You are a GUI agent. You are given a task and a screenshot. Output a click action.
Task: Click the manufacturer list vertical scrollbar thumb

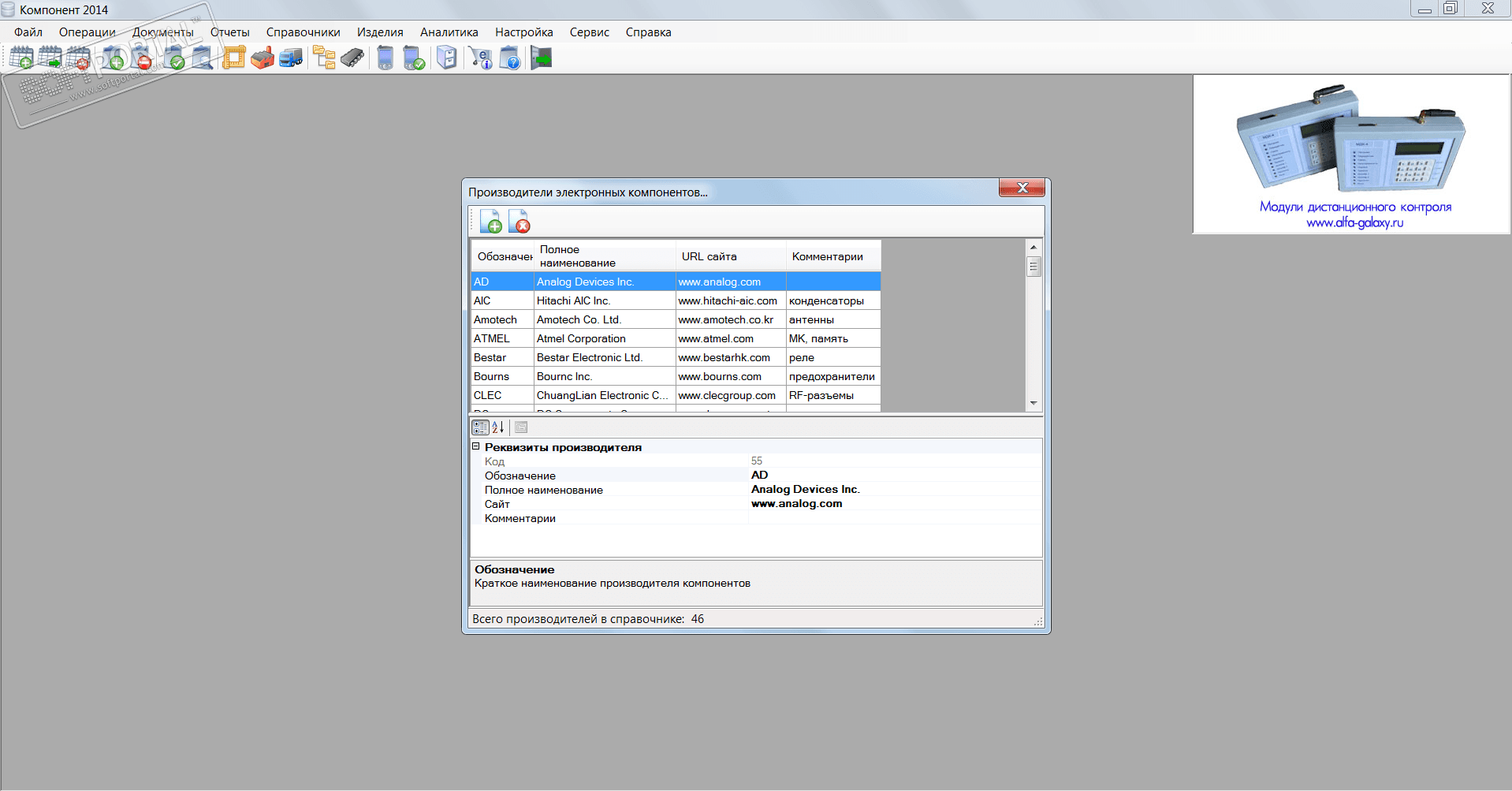click(1033, 267)
